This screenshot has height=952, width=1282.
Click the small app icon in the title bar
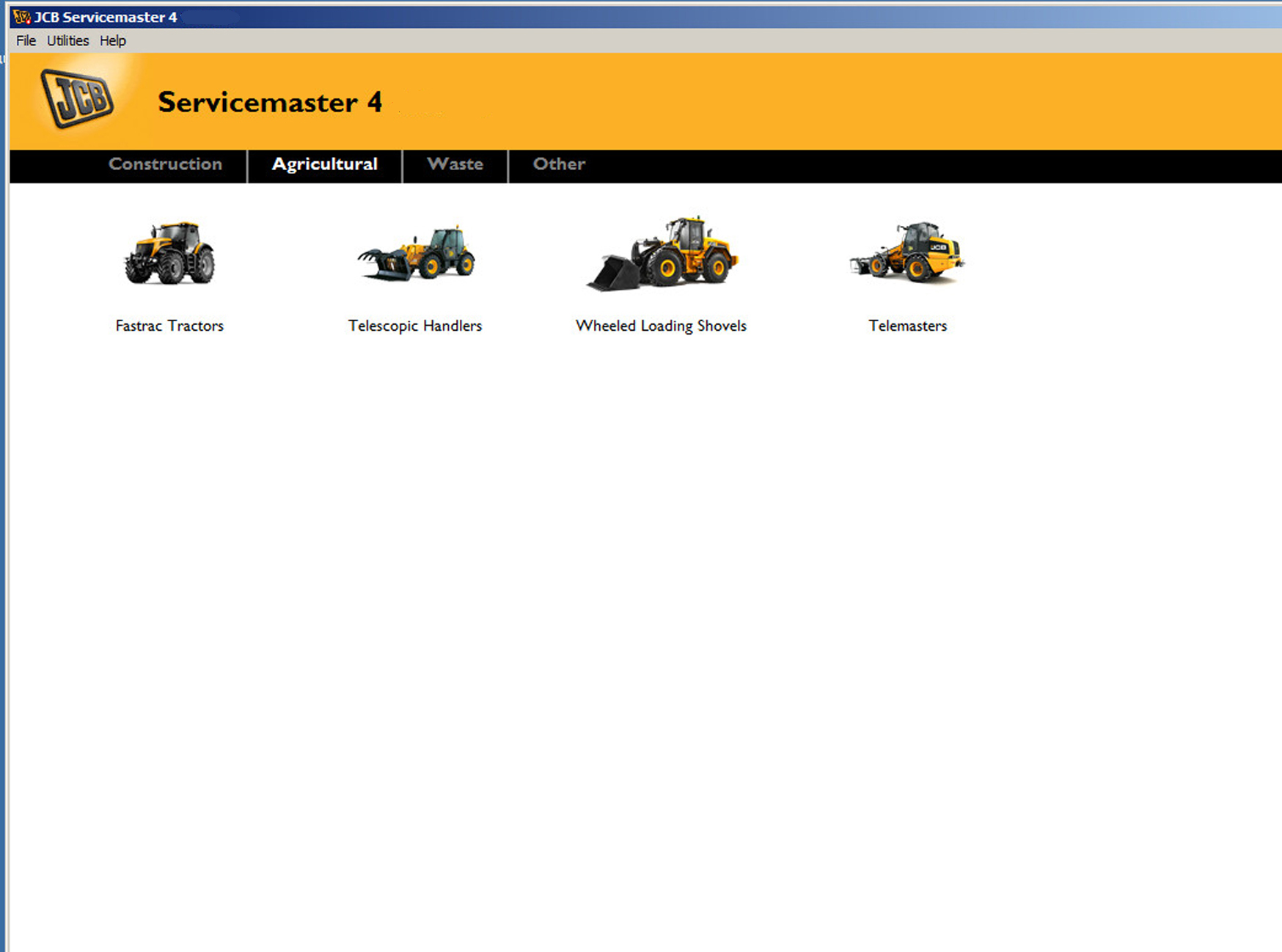21,17
